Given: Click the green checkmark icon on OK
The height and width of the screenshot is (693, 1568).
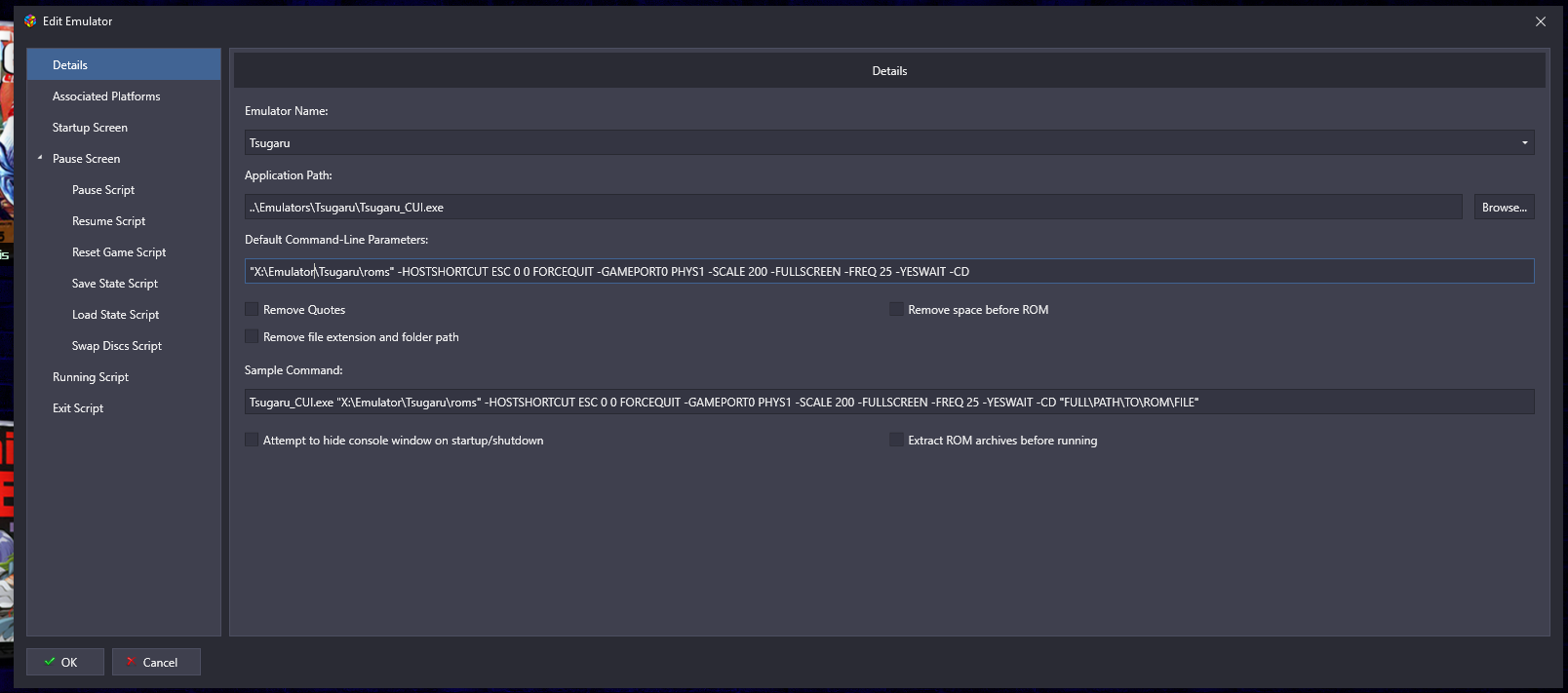Looking at the screenshot, I should point(50,662).
